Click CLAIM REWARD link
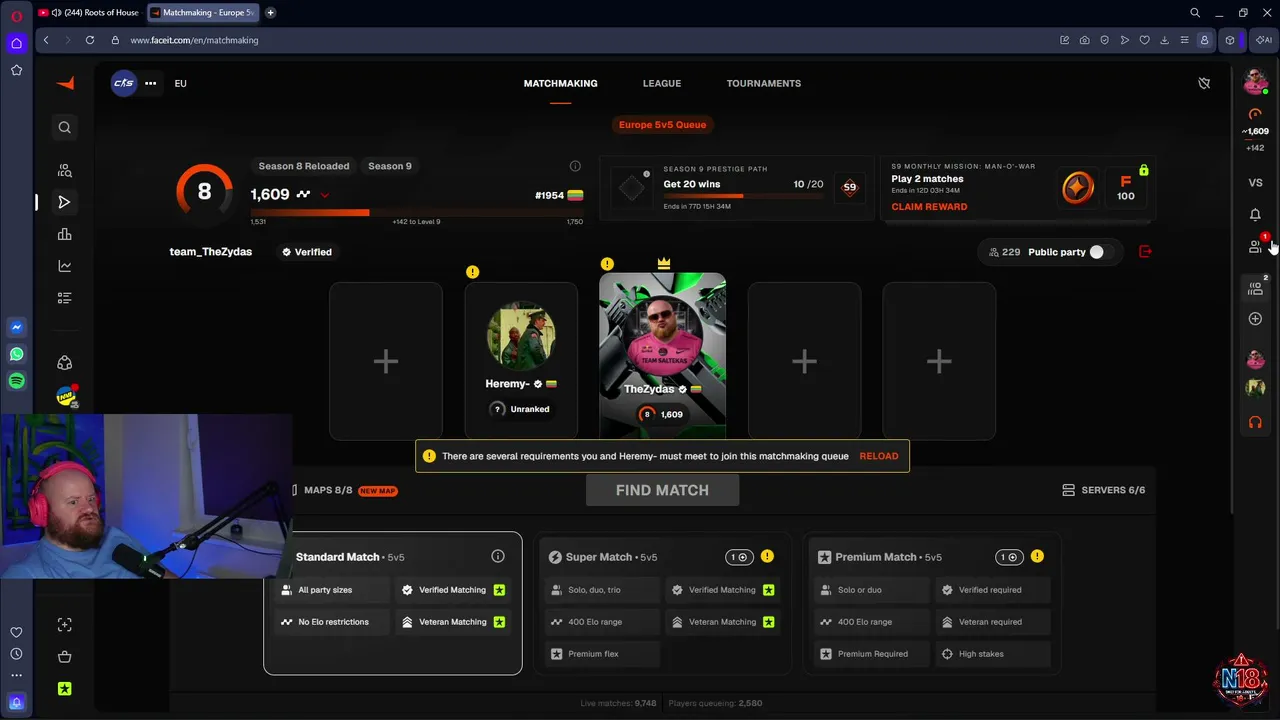 click(x=929, y=207)
